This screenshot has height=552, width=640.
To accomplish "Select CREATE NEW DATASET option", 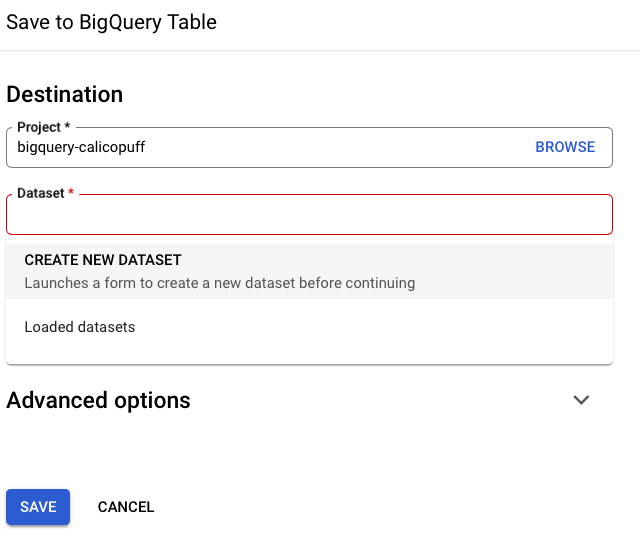I will [x=309, y=272].
